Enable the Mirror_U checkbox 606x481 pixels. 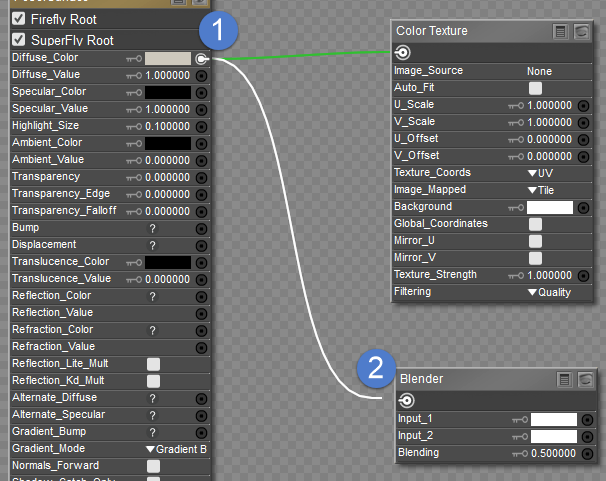point(535,241)
